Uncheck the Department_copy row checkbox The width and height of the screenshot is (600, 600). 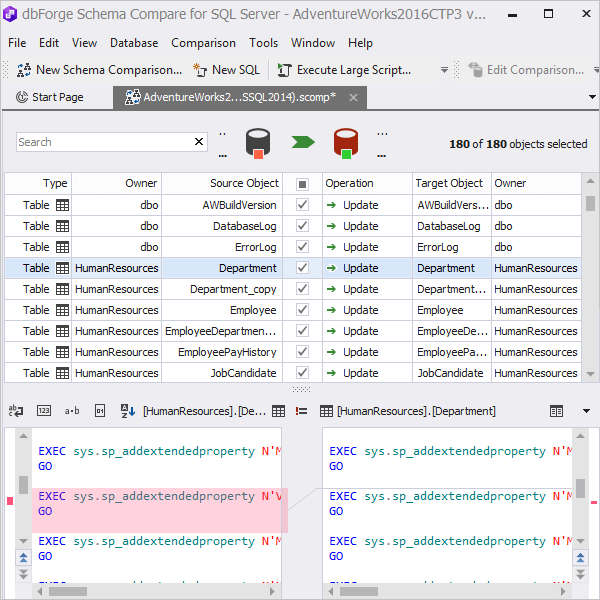click(x=302, y=289)
